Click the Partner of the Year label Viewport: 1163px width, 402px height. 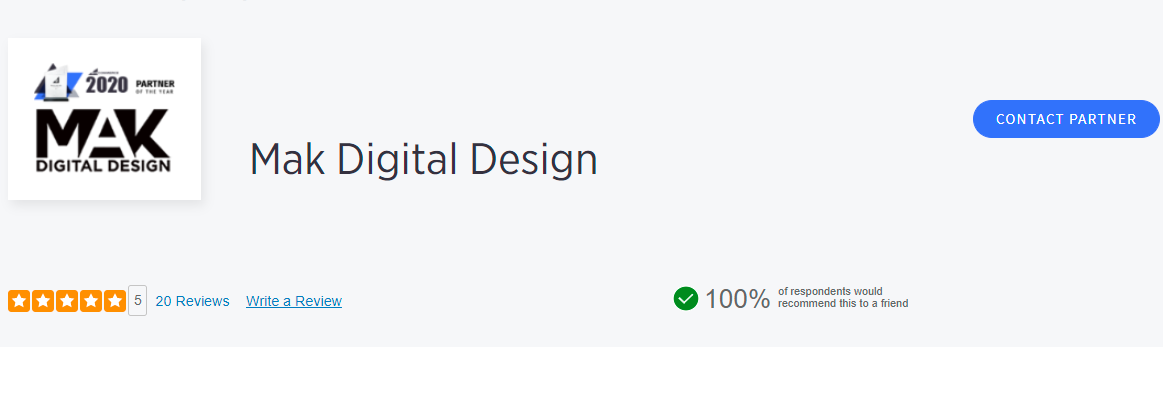(x=155, y=84)
